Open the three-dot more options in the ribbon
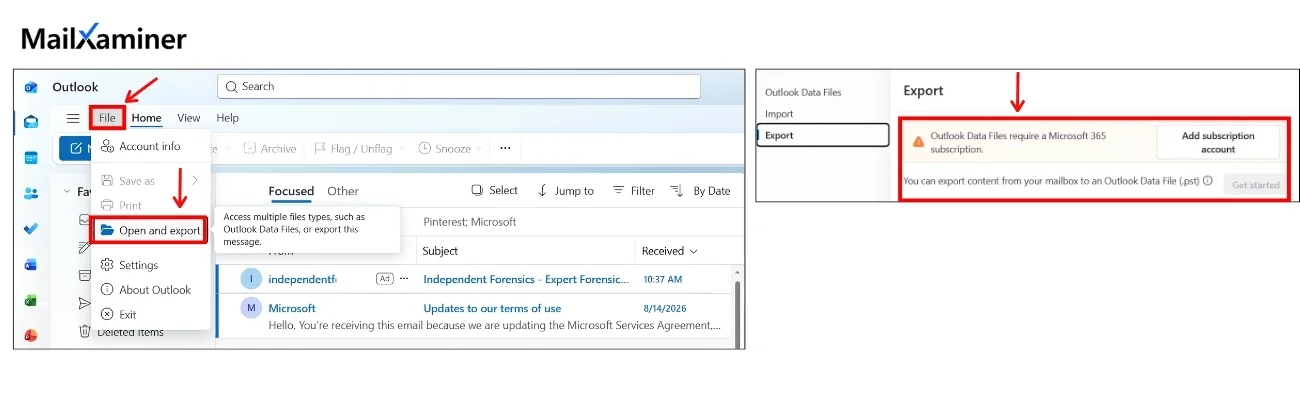The image size is (1300, 400). tap(505, 148)
